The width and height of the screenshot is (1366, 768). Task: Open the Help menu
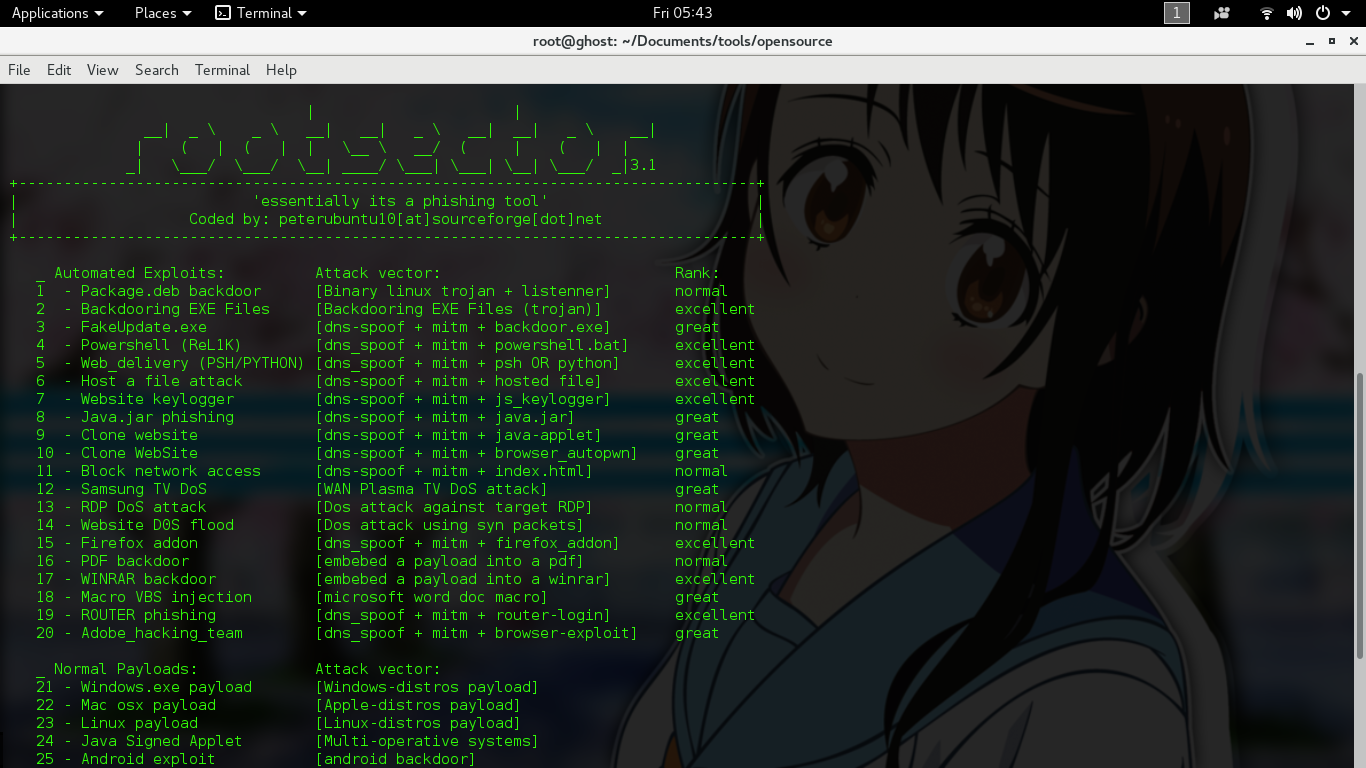(x=281, y=70)
